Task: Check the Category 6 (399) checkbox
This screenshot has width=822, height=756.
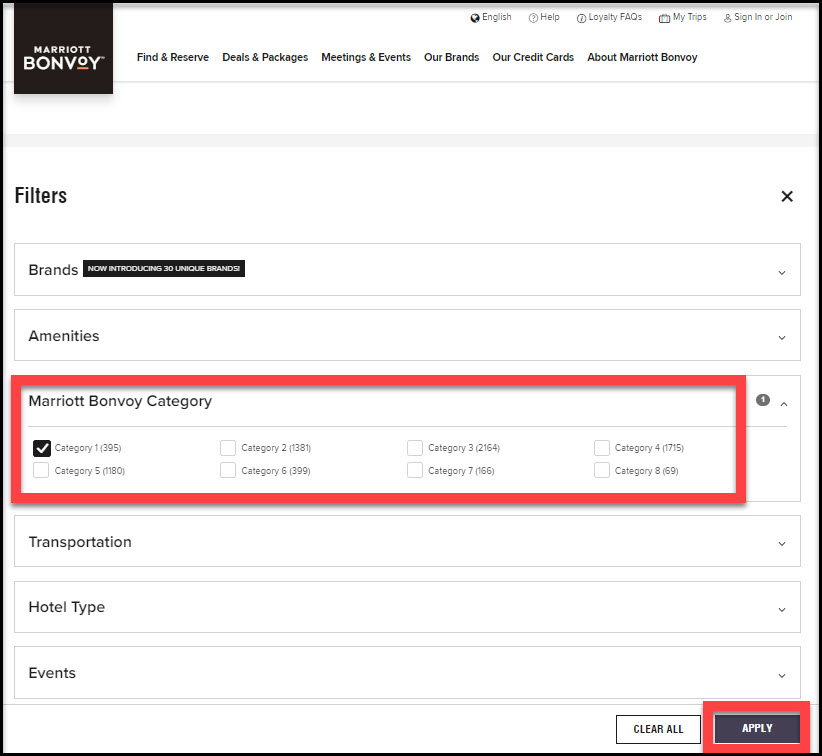Action: [x=228, y=470]
